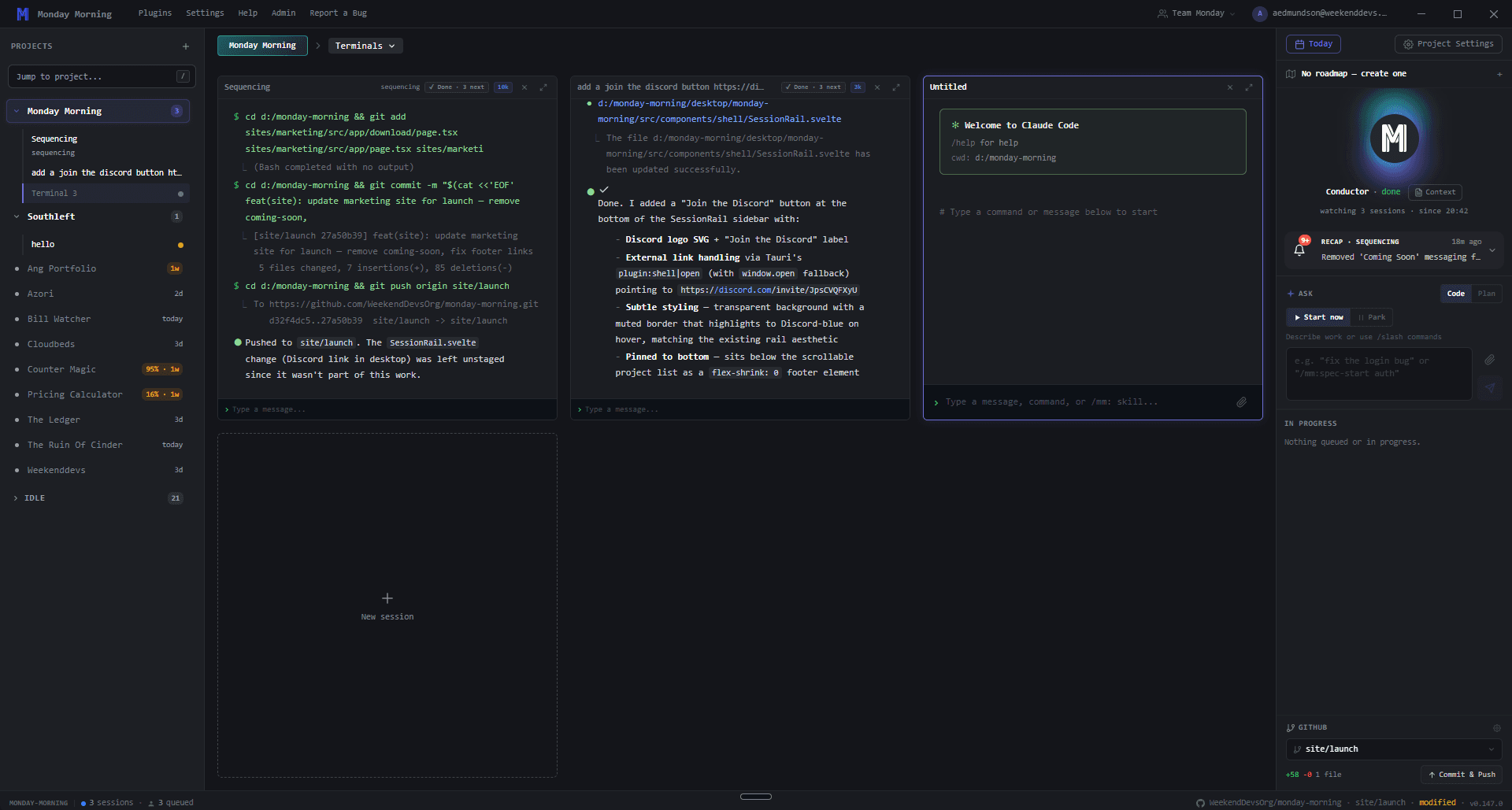Click the New session plus tile
The height and width of the screenshot is (810, 1512).
coord(387,605)
